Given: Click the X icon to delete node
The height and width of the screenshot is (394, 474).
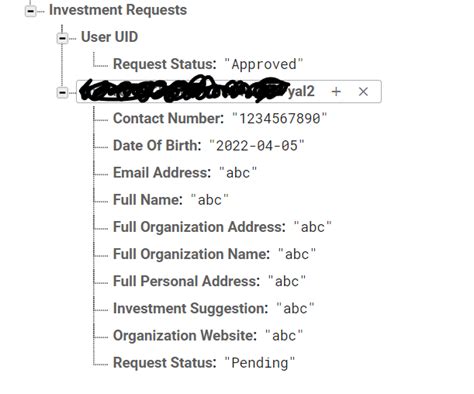Looking at the screenshot, I should [363, 91].
